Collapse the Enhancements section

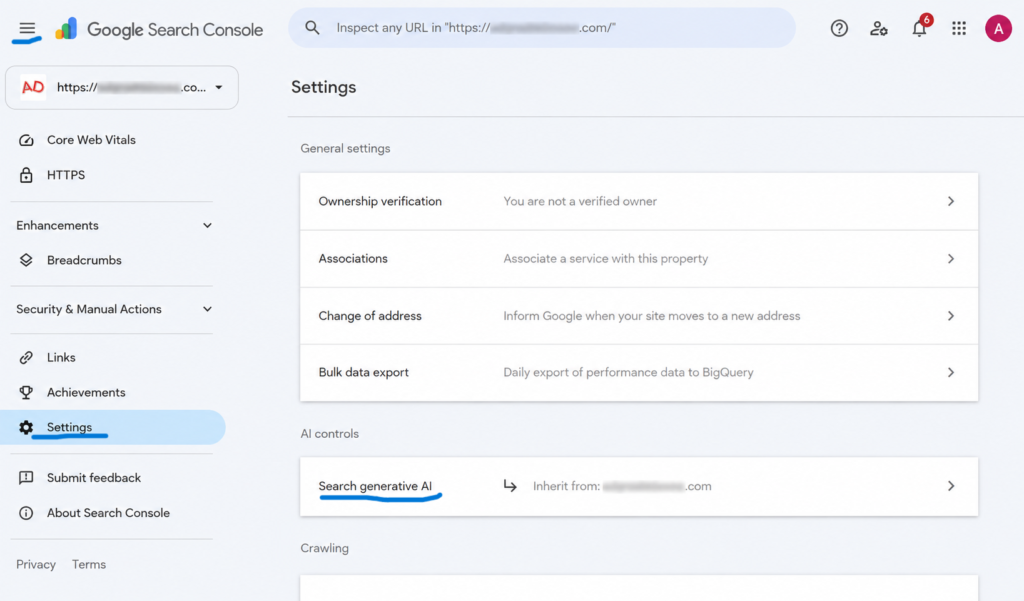tap(207, 225)
